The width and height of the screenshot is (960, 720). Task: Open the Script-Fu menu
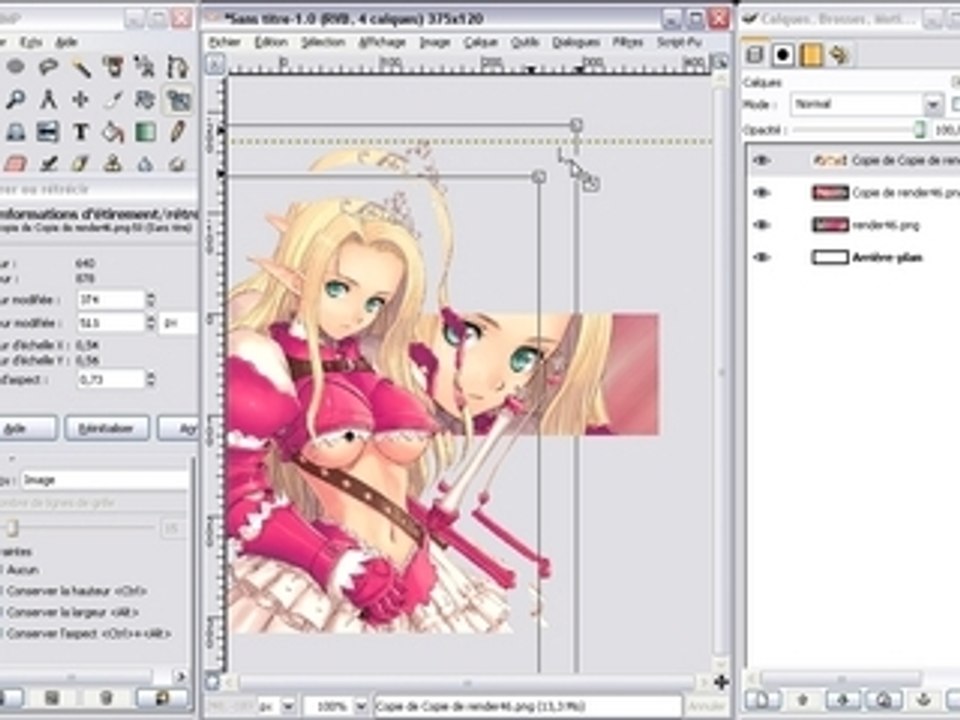point(679,42)
